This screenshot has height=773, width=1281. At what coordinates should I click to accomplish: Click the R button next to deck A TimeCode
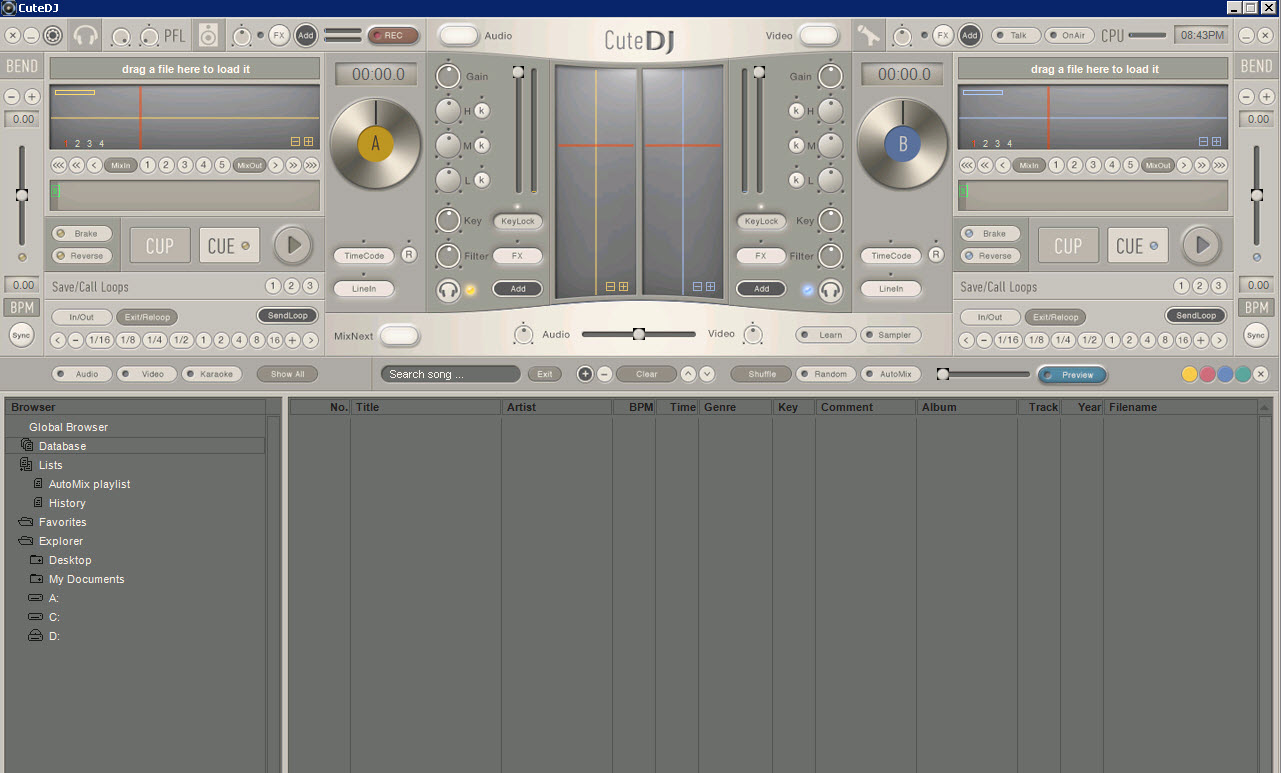(409, 255)
